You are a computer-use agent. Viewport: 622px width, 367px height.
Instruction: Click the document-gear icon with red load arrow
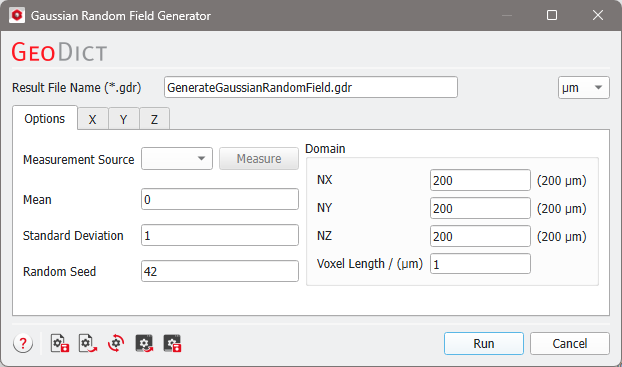[x=88, y=343]
